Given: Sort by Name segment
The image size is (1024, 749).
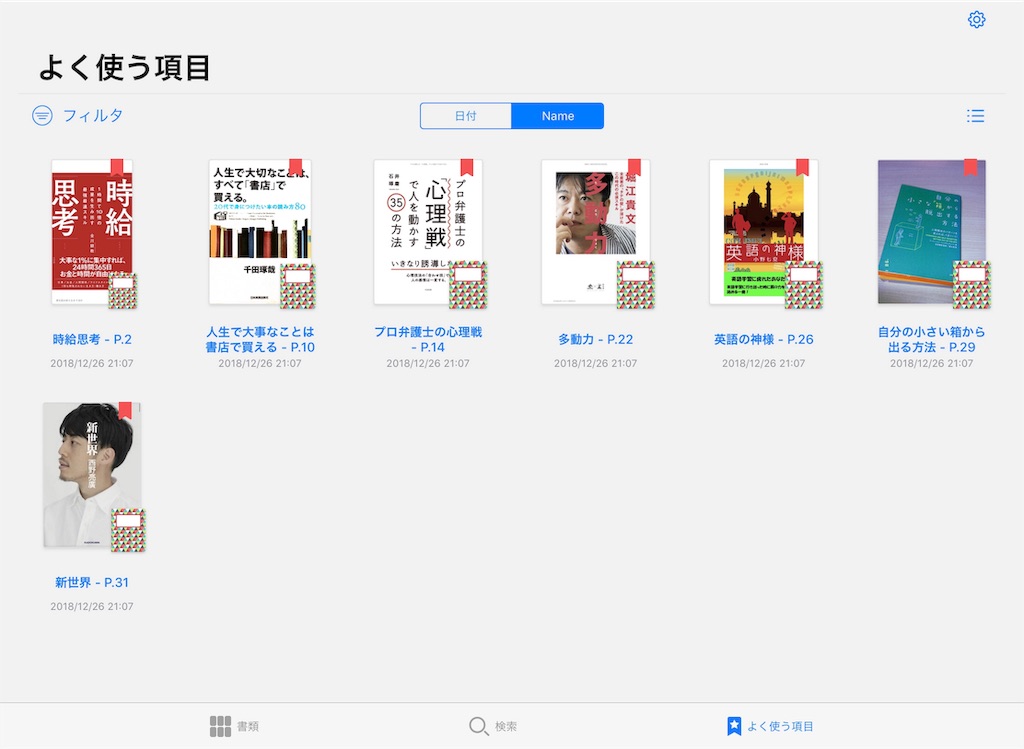Looking at the screenshot, I should pos(558,116).
